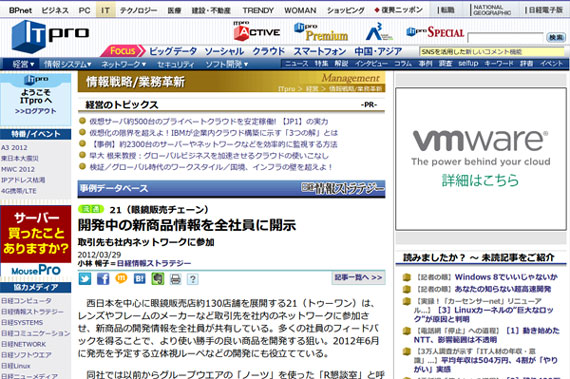The image size is (570, 379).
Task: Open selfup in sub navigation
Action: (468, 64)
